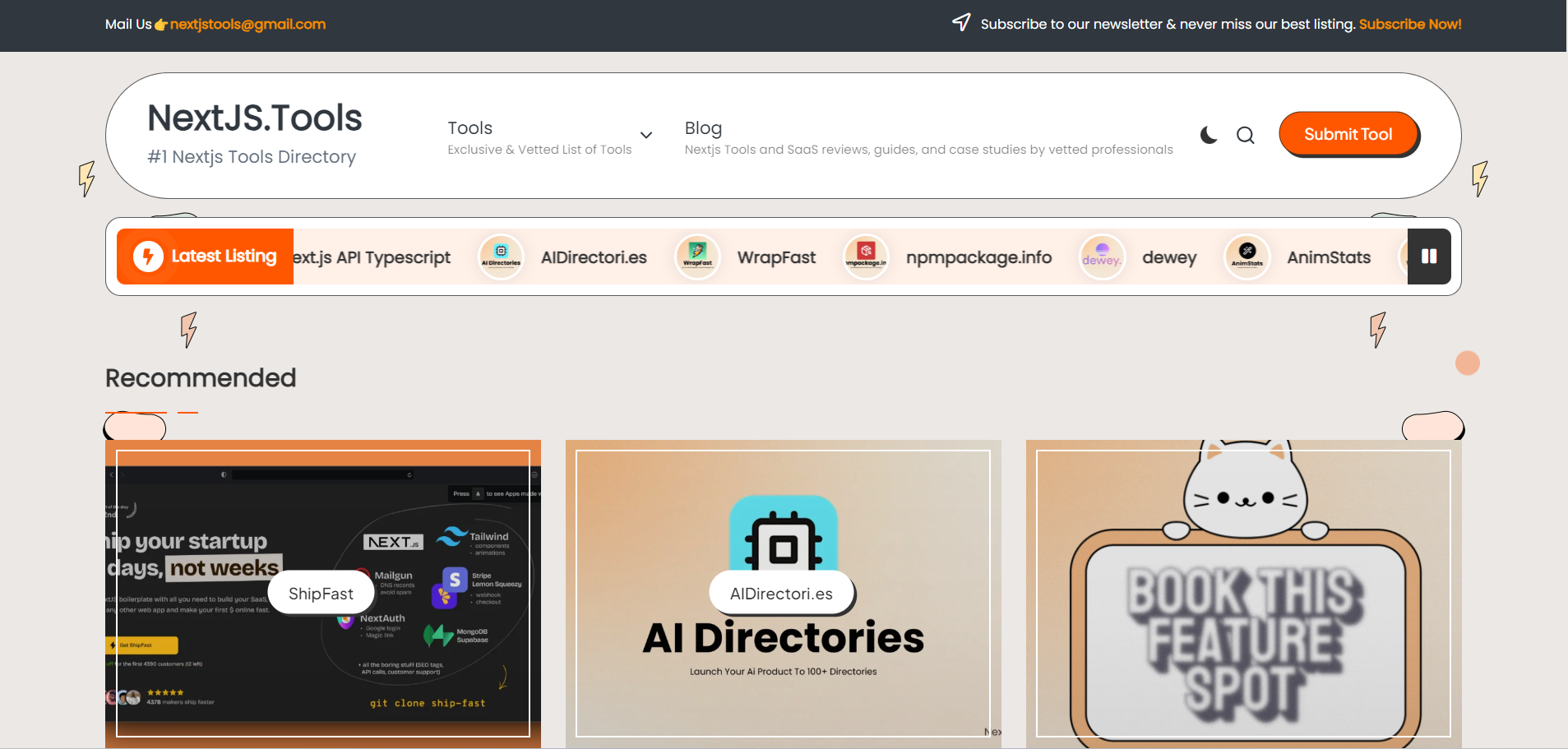Open the AIDirectori.es recommended card label
The width and height of the screenshot is (1568, 749).
(x=781, y=594)
